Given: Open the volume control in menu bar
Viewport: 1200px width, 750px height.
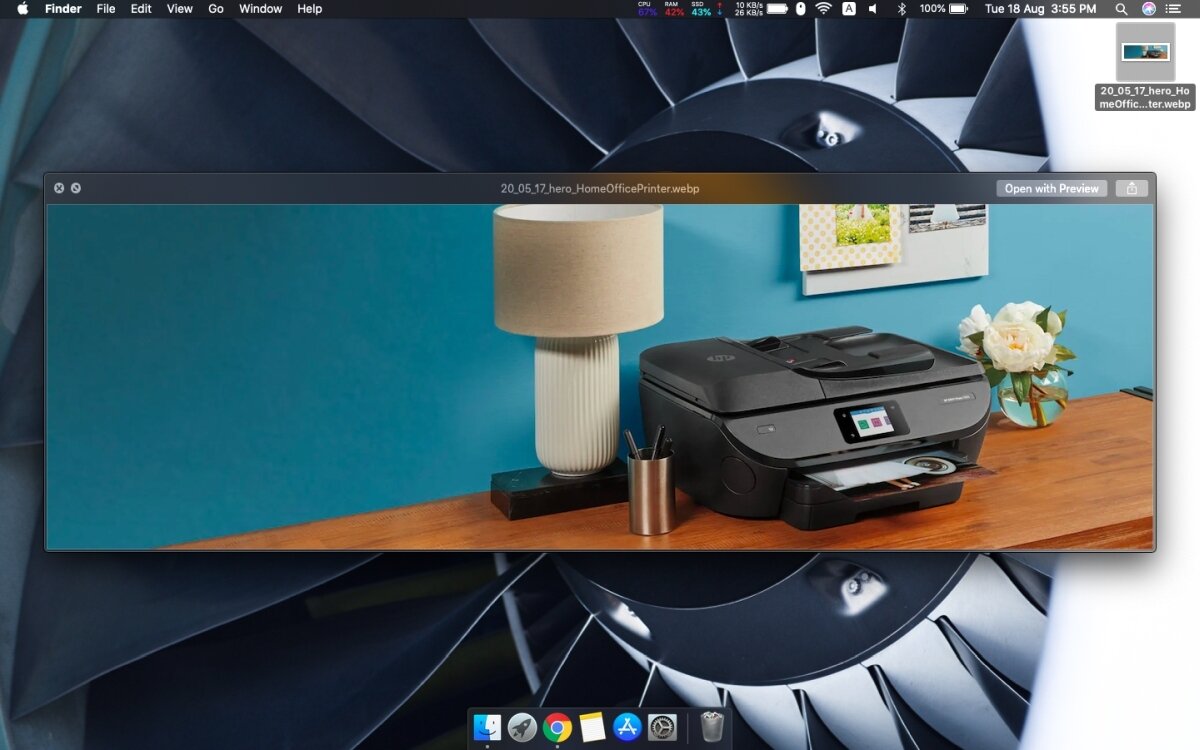Looking at the screenshot, I should (873, 9).
